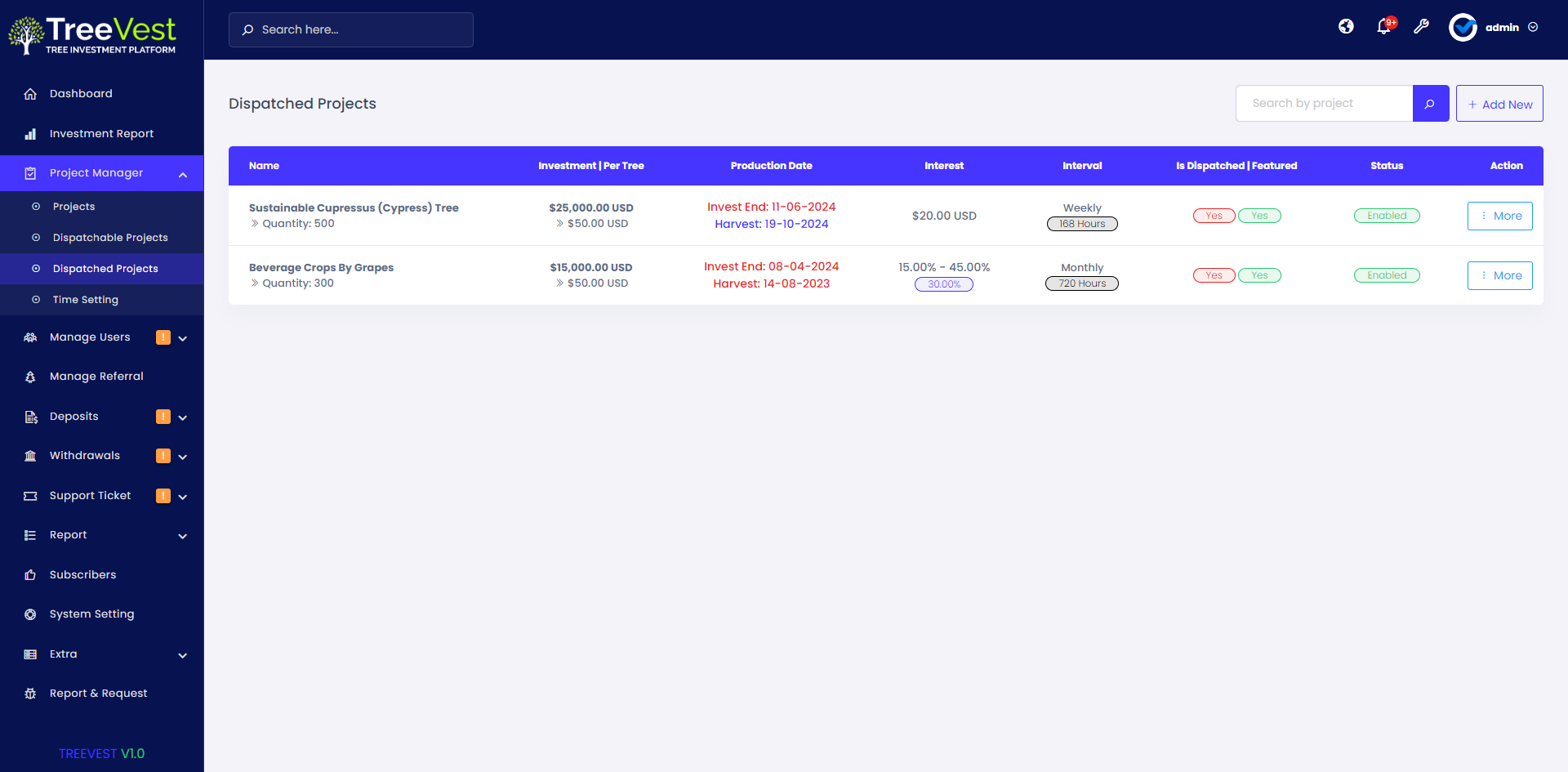1568x772 pixels.
Task: Click the admin profile avatar
Action: point(1463,28)
